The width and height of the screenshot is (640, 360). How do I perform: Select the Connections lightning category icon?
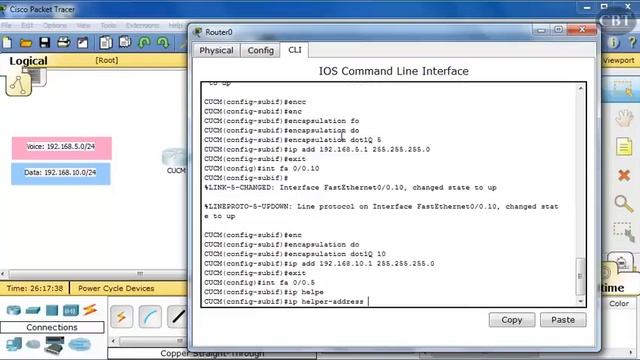pos(90,310)
